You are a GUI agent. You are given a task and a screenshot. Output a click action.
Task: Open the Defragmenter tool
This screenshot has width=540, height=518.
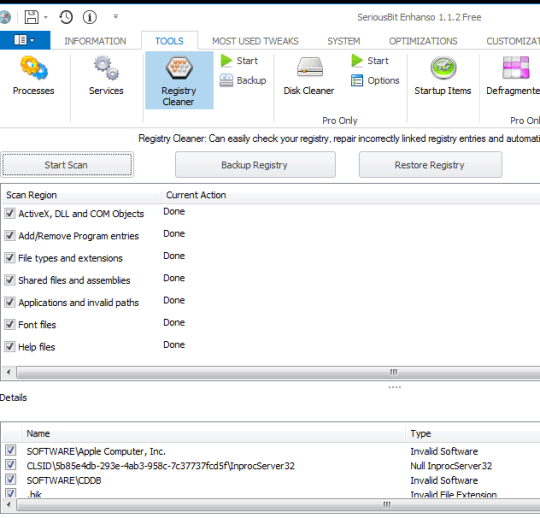click(513, 76)
